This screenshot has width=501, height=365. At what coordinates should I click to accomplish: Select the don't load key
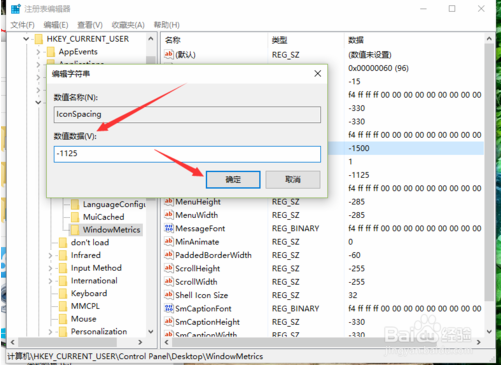[x=90, y=242]
